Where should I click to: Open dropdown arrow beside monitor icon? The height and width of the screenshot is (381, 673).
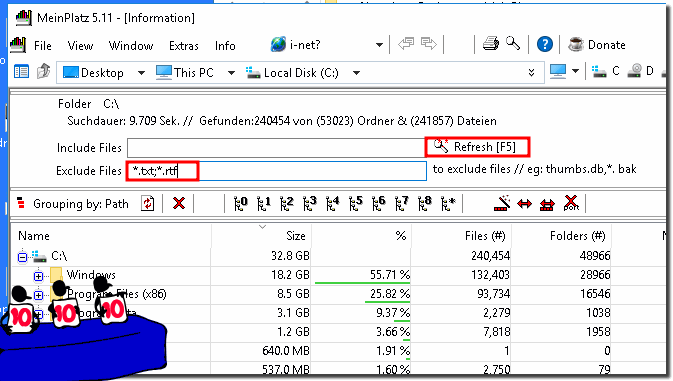[576, 71]
